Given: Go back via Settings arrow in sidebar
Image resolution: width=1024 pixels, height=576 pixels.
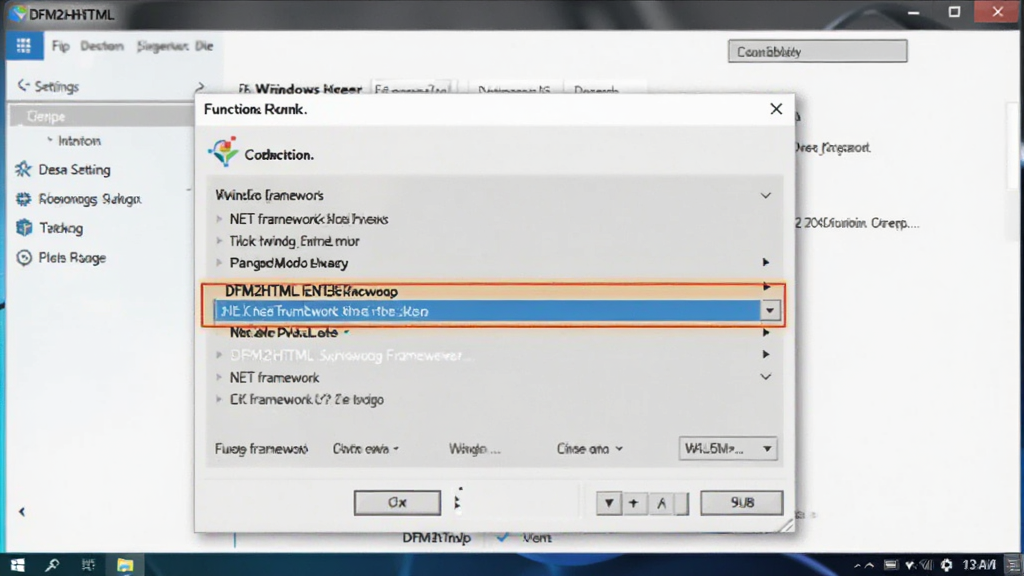Looking at the screenshot, I should point(24,86).
